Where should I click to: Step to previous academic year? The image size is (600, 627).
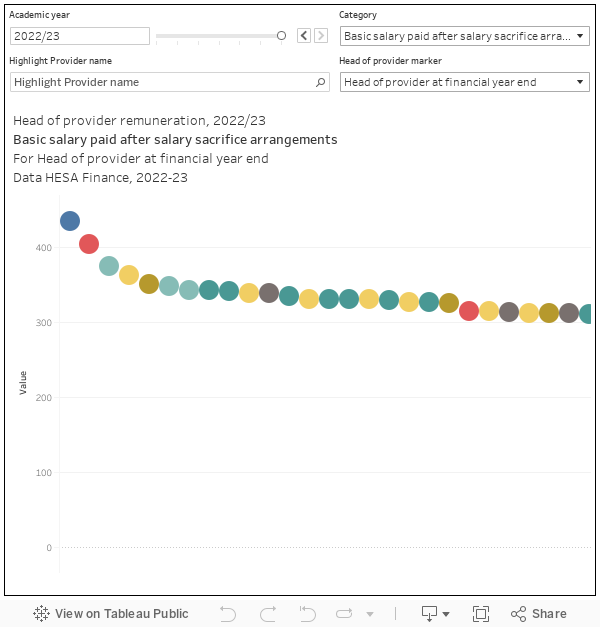coord(304,36)
